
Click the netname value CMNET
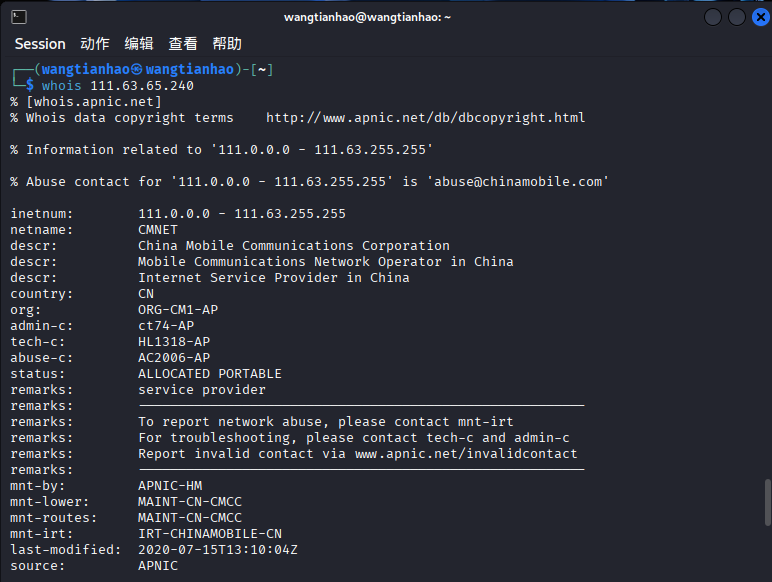click(158, 230)
